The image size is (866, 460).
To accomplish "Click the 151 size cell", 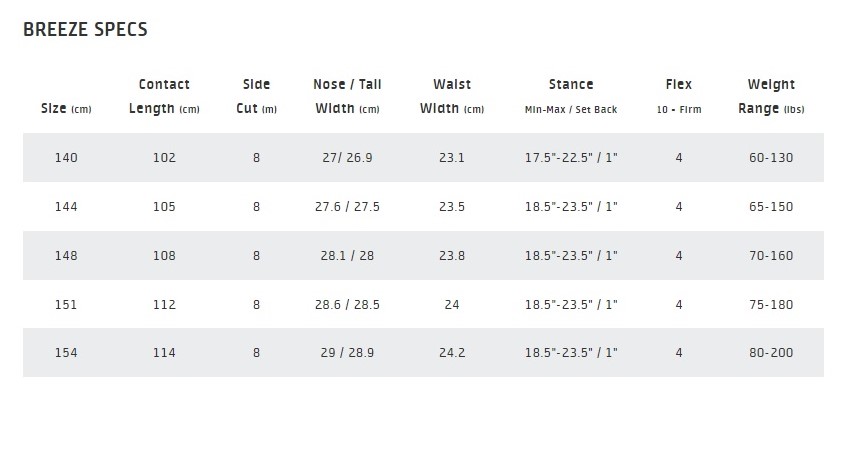I will pos(66,304).
